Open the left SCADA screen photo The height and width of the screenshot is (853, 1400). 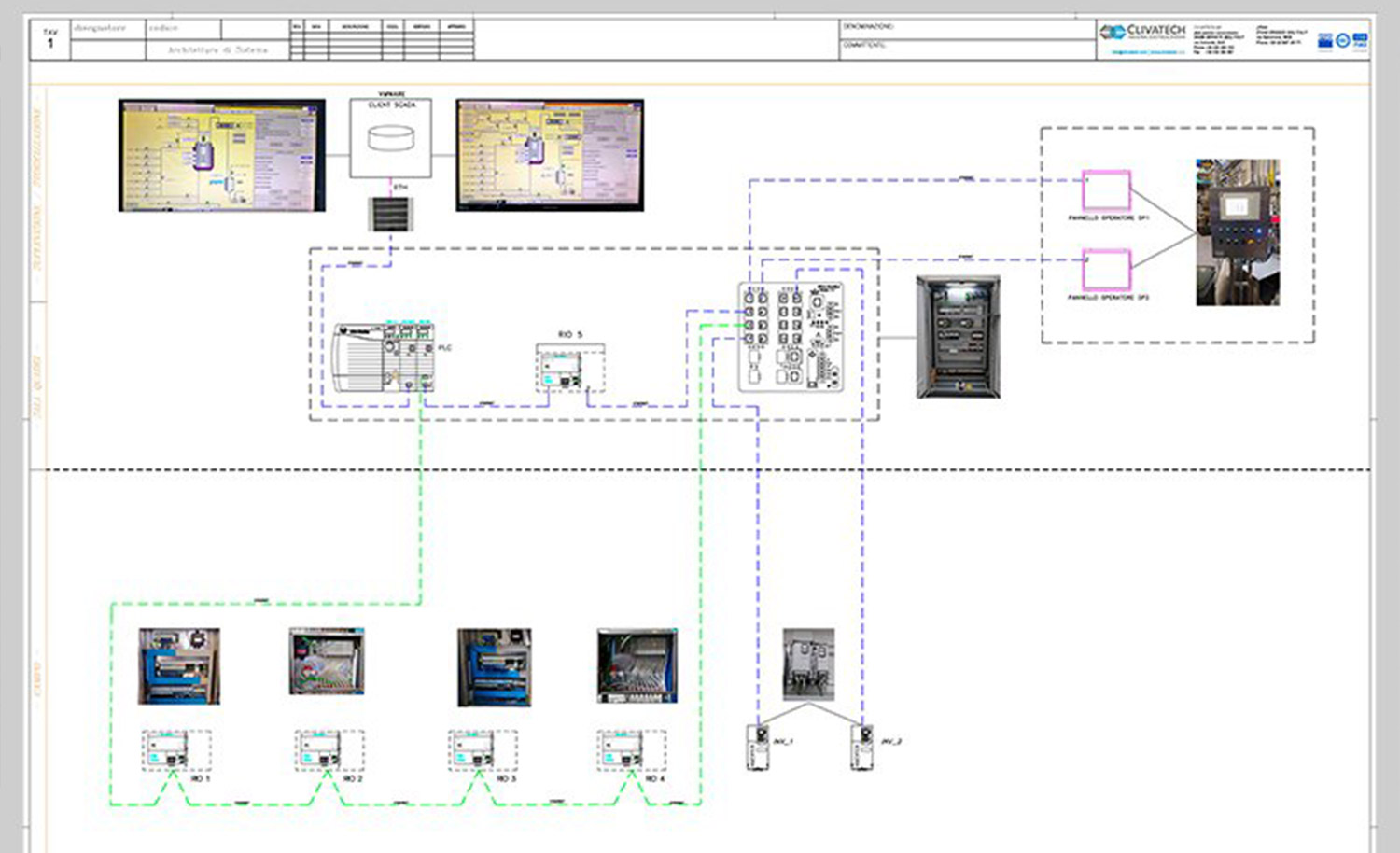[x=222, y=156]
